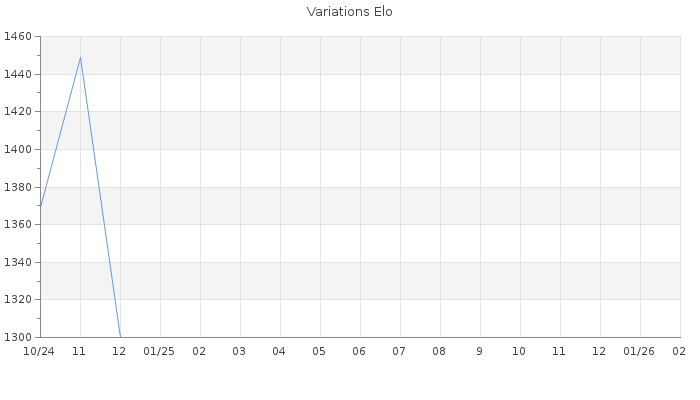Select the 06 month label
700x400 pixels.
[x=359, y=352]
